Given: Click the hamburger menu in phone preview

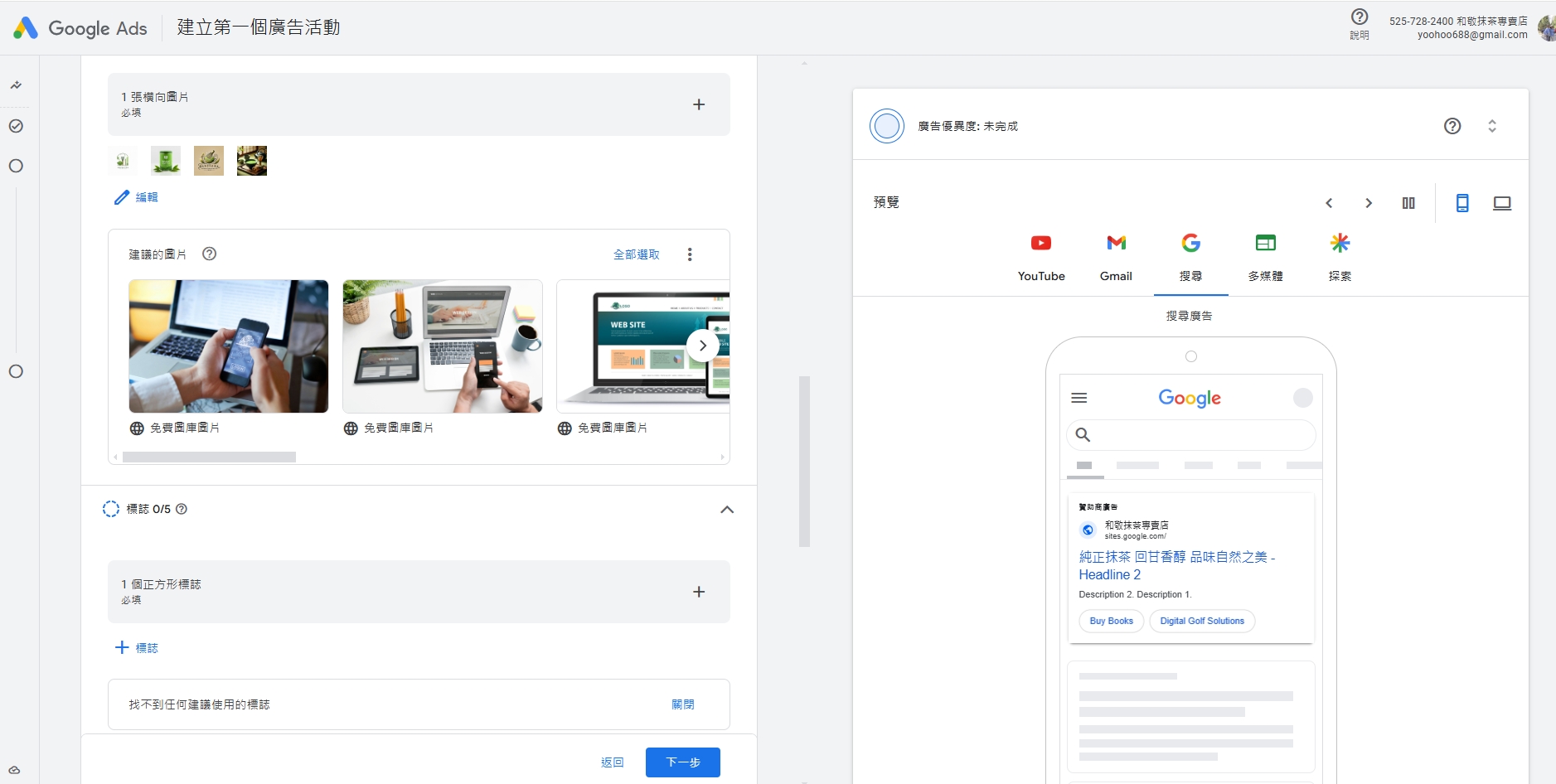Looking at the screenshot, I should 1079,398.
